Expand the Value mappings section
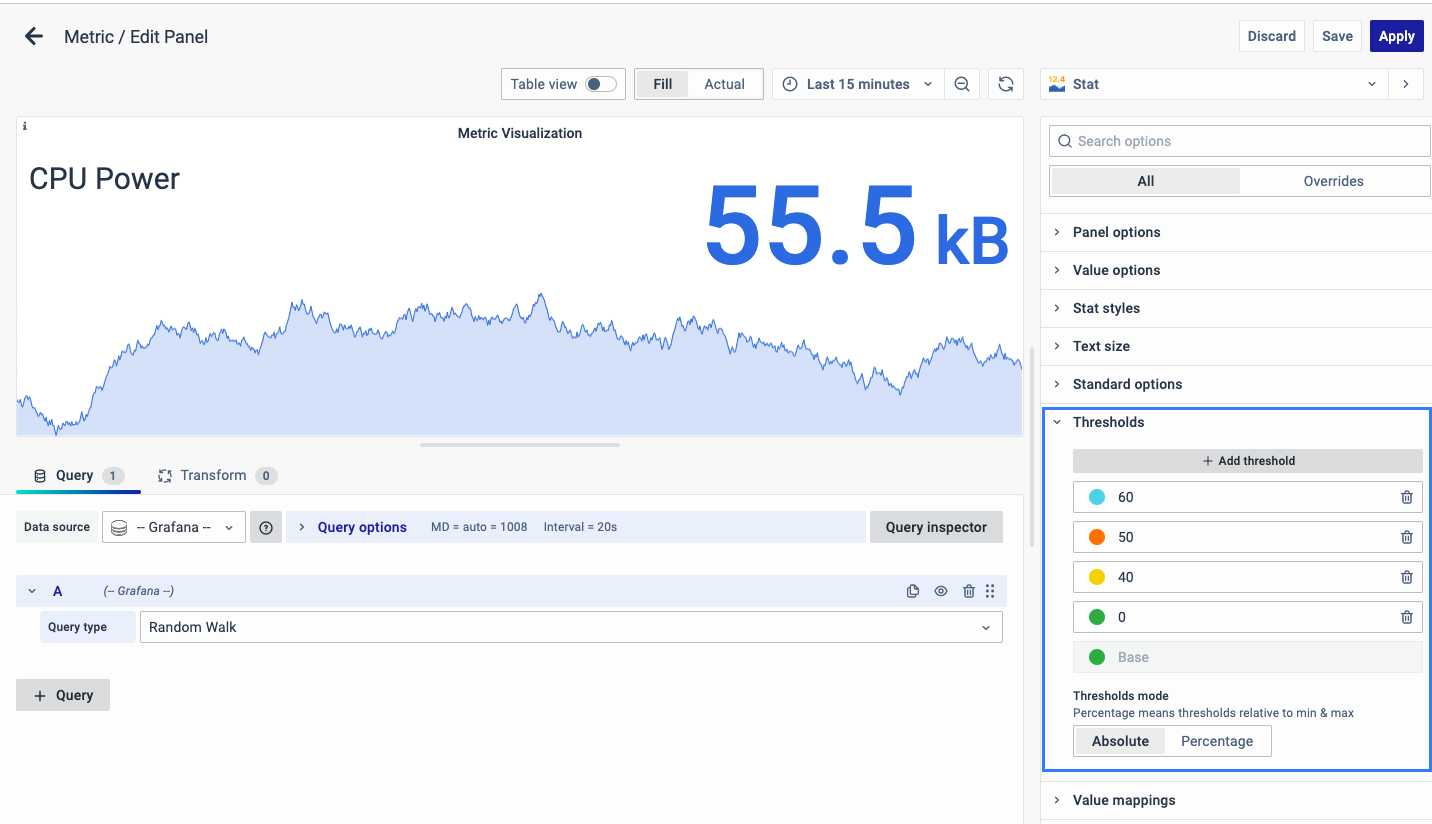This screenshot has height=824, width=1432. 1124,800
